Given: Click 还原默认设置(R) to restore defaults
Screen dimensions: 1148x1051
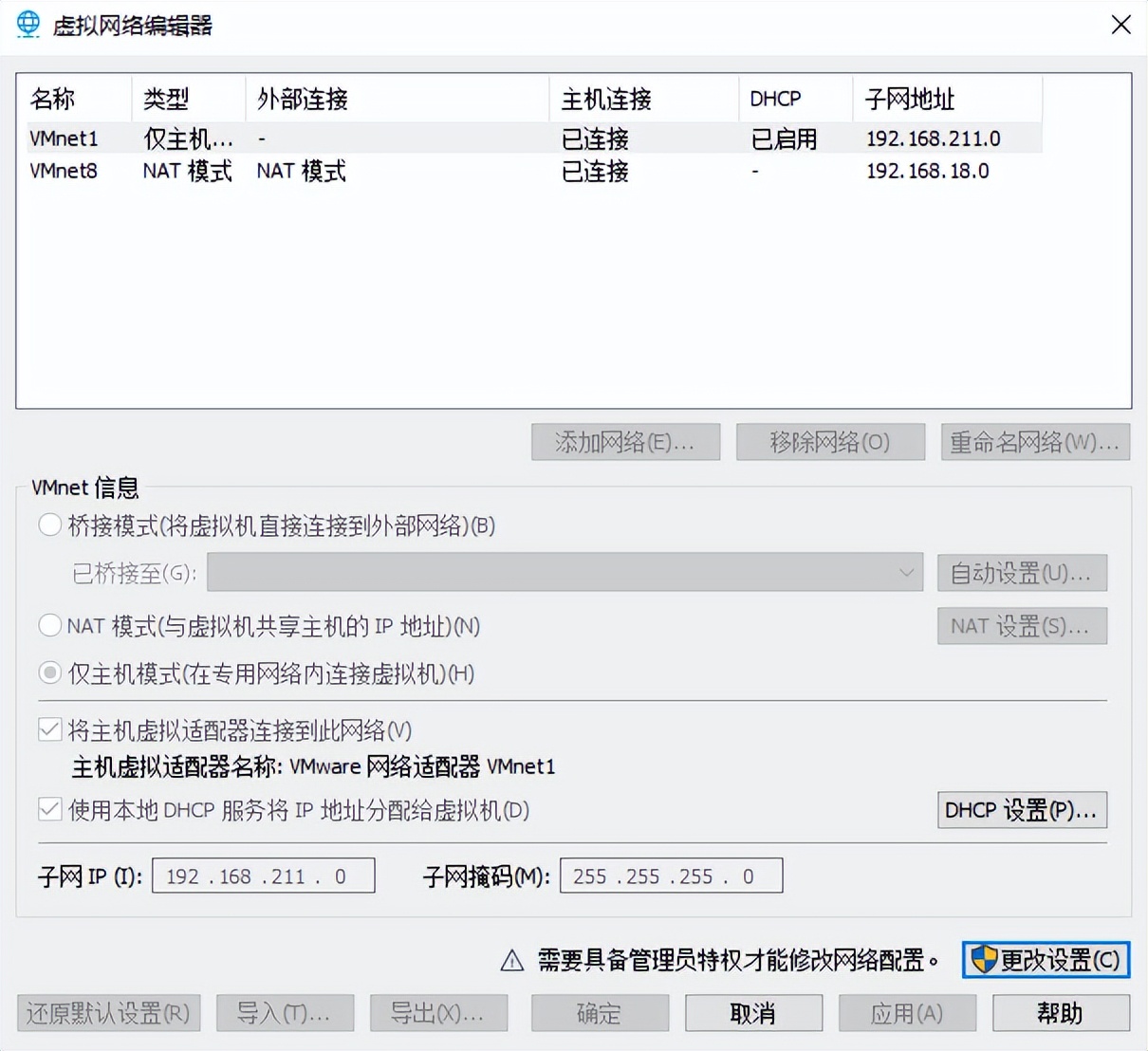Looking at the screenshot, I should coord(108,1012).
